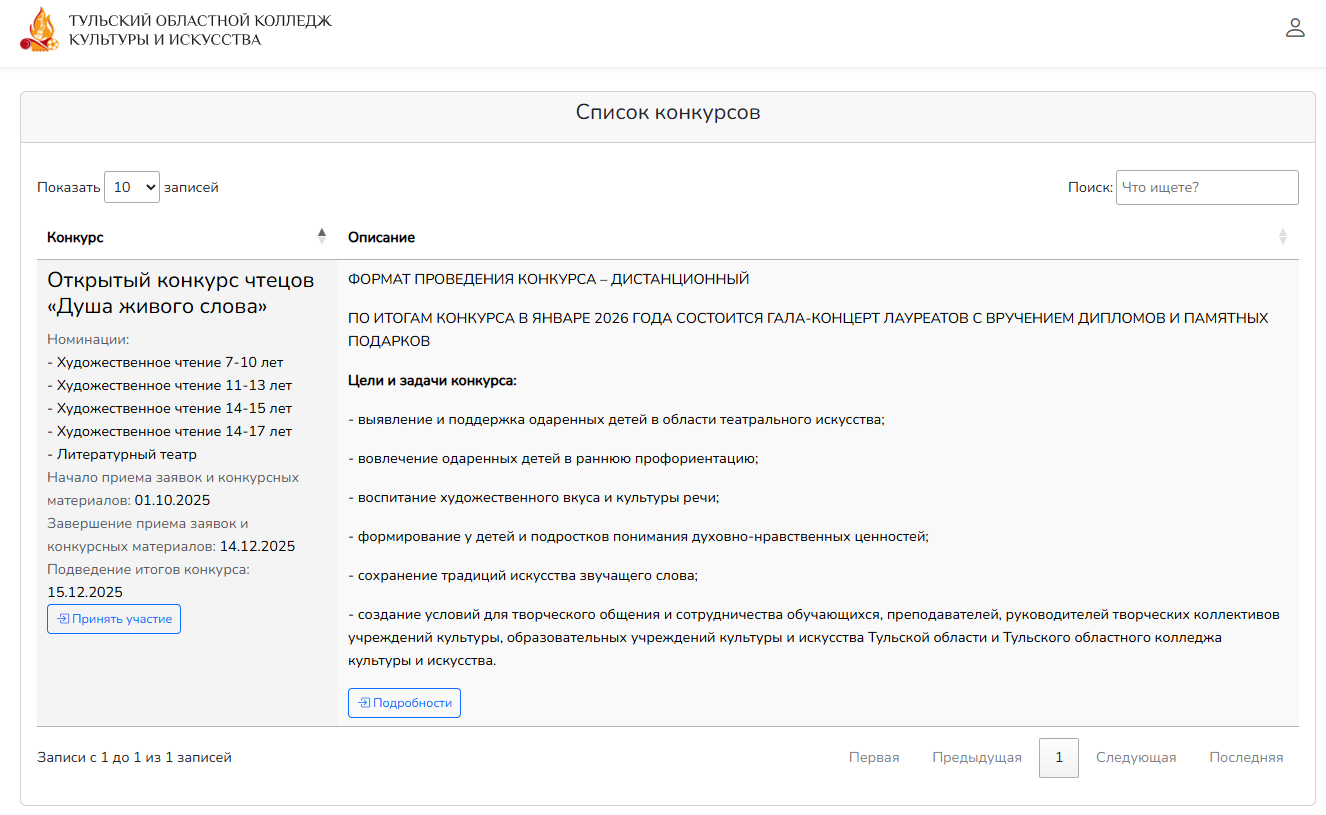This screenshot has width=1326, height=815.
Task: Click the «Душа живого слова» contest title
Action: [180, 293]
